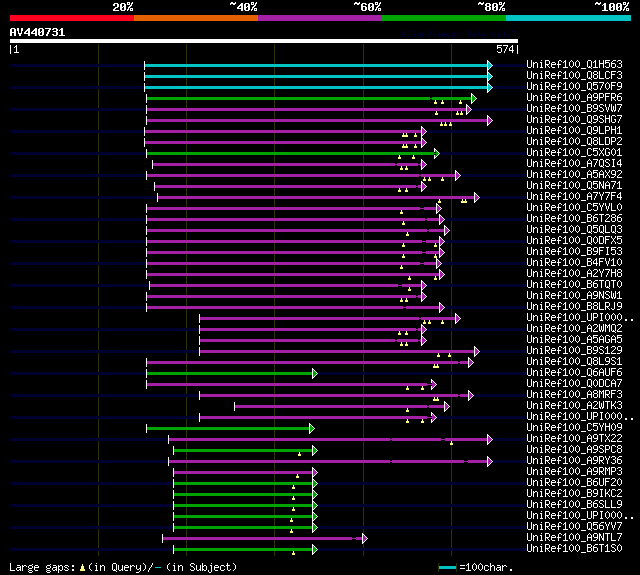Click the UniRef100_Q1H563 hit label
Screen dimensions: 640x575
pyautogui.click(x=574, y=64)
